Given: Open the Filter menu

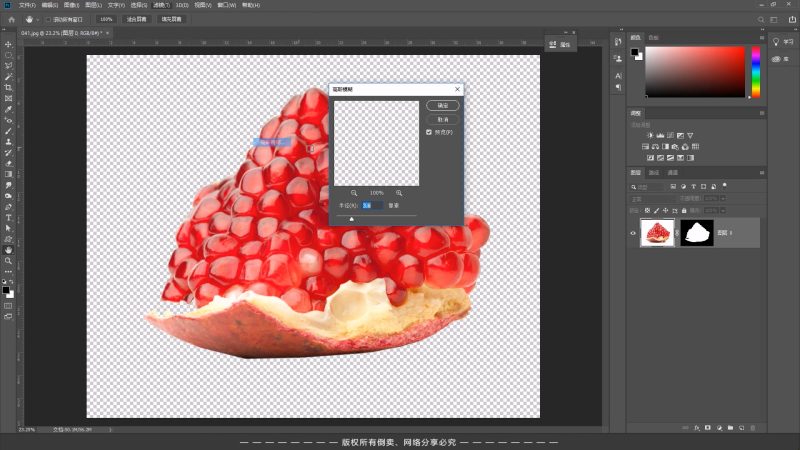Looking at the screenshot, I should (x=160, y=4).
